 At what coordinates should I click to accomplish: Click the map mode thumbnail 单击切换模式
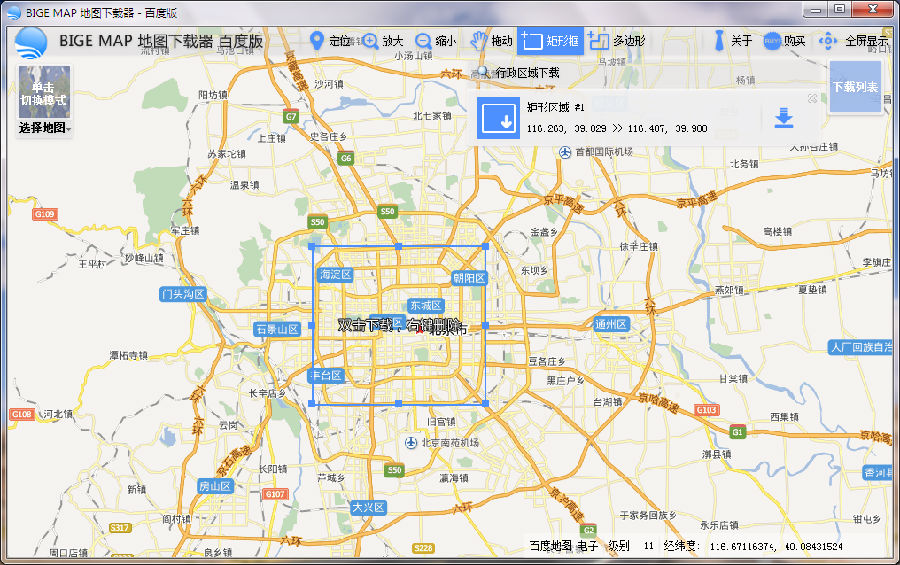44,92
